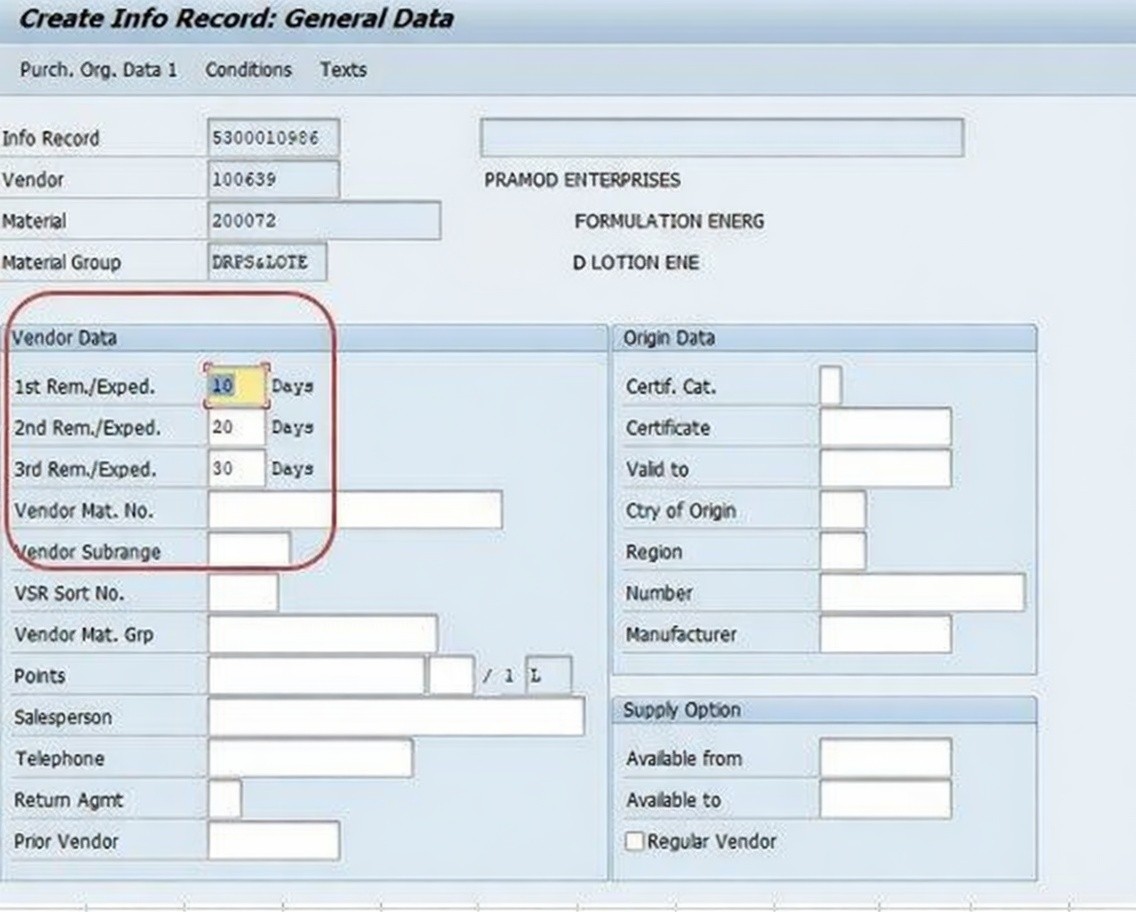Select the Vendor Subrange field

[249, 551]
